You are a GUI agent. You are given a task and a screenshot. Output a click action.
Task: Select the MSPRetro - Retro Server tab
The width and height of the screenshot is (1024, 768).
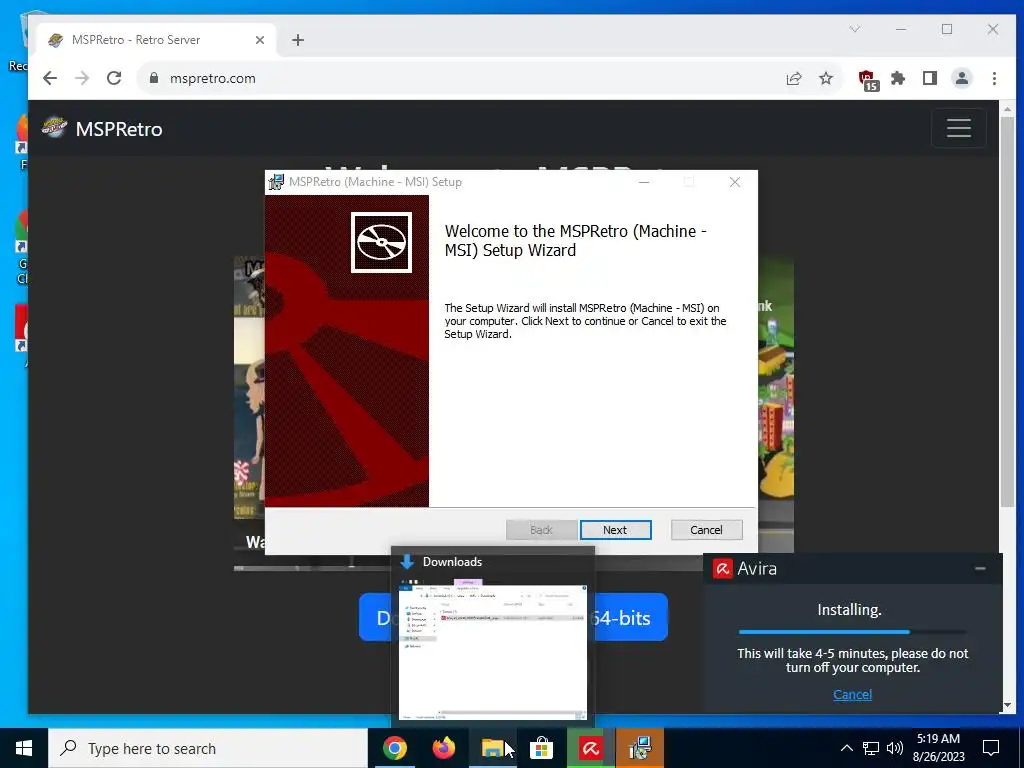click(x=157, y=40)
